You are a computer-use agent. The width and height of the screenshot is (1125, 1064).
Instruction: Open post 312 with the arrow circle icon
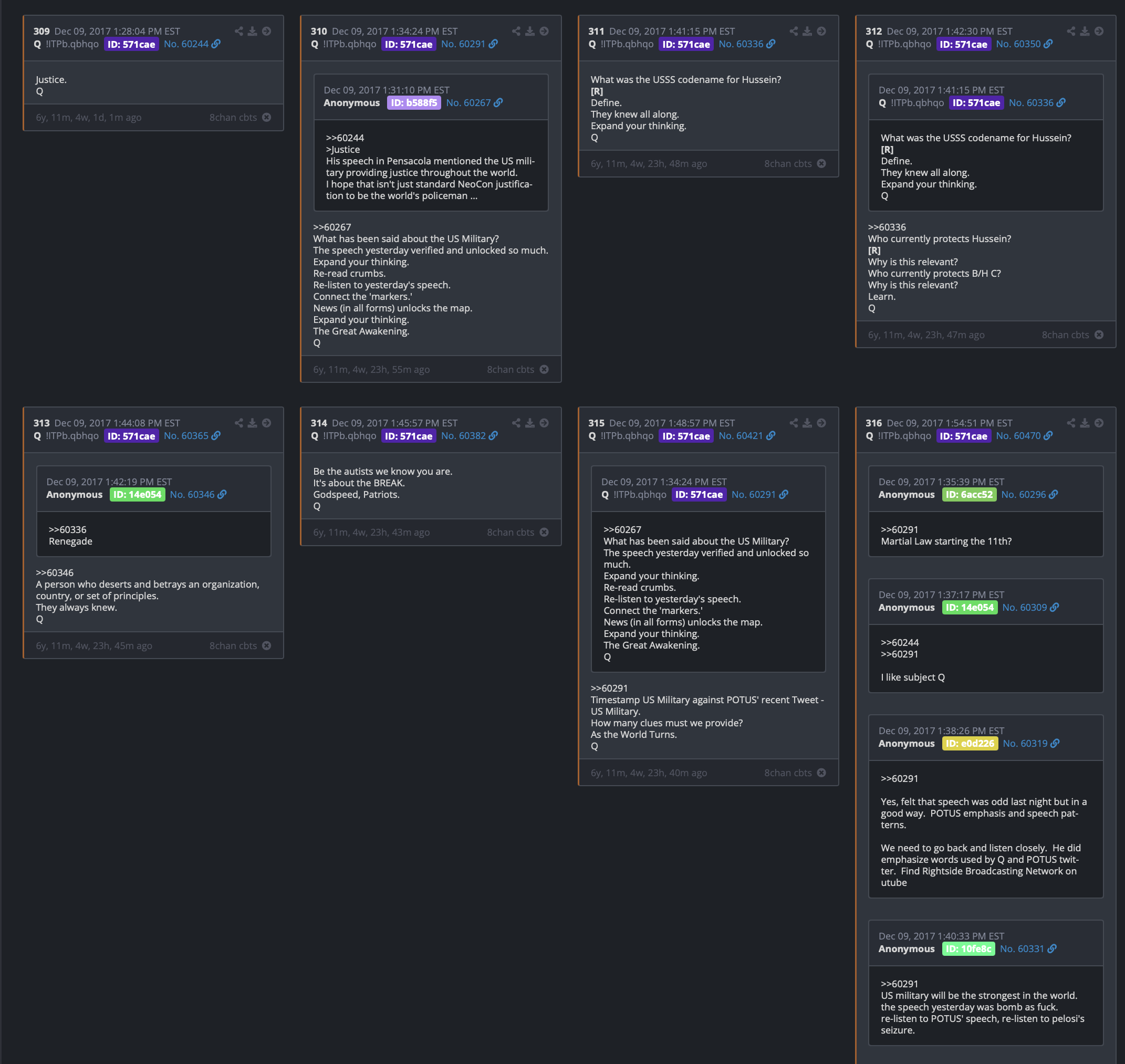tap(1099, 31)
